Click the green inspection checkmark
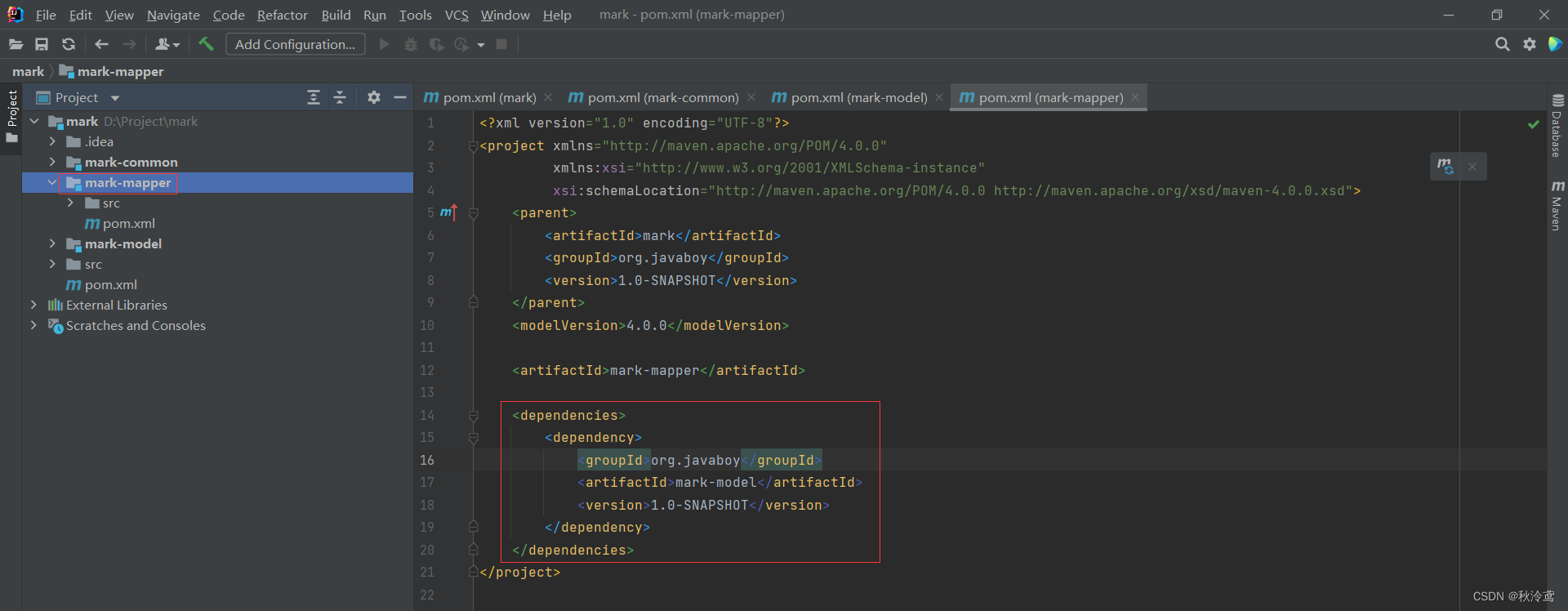The height and width of the screenshot is (611, 1568). [x=1533, y=124]
